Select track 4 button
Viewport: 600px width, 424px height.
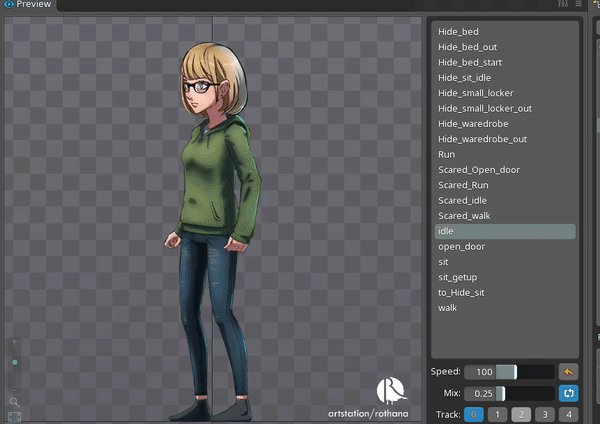(569, 414)
